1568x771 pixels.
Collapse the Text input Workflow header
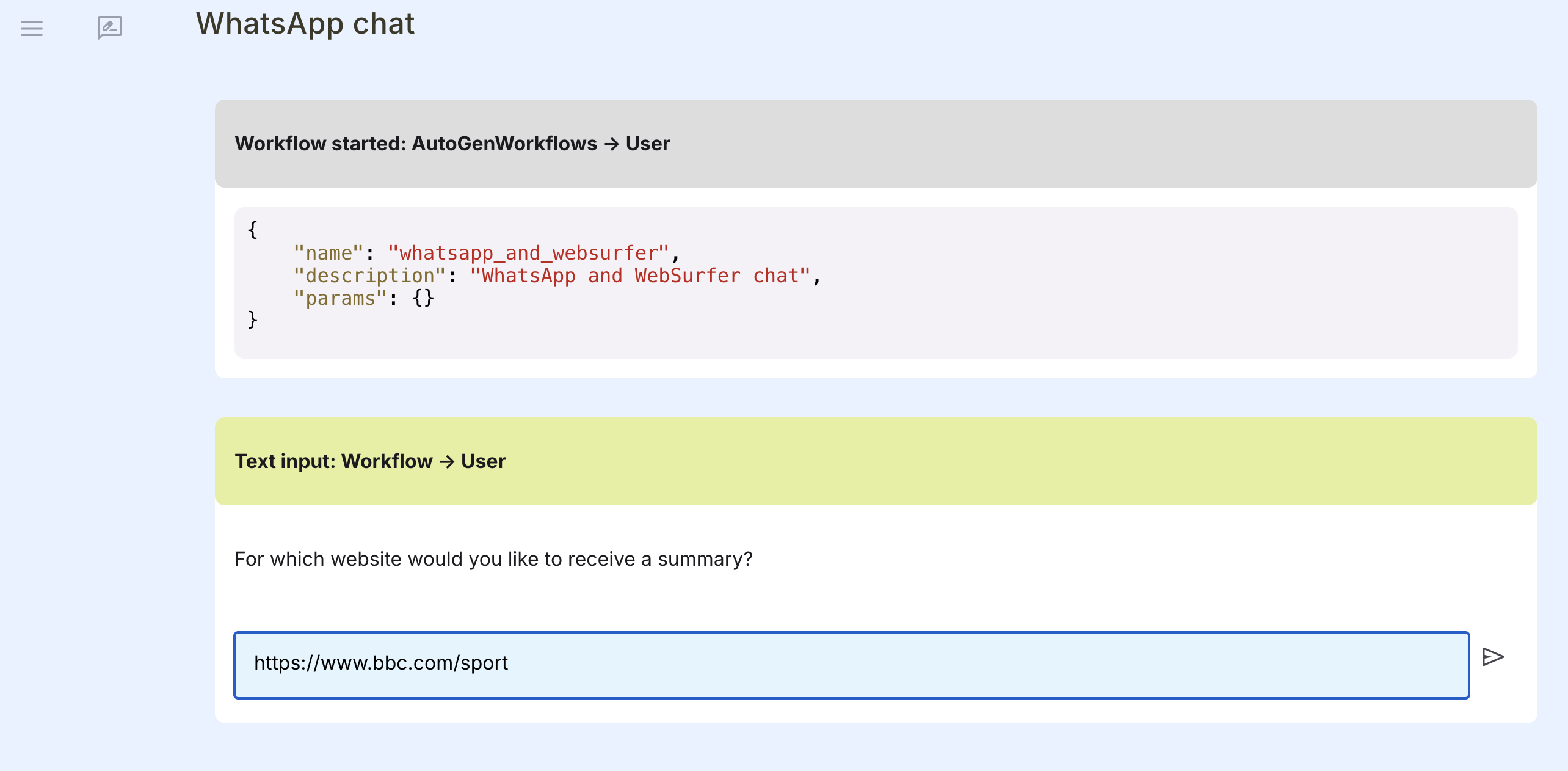pyautogui.click(x=876, y=461)
